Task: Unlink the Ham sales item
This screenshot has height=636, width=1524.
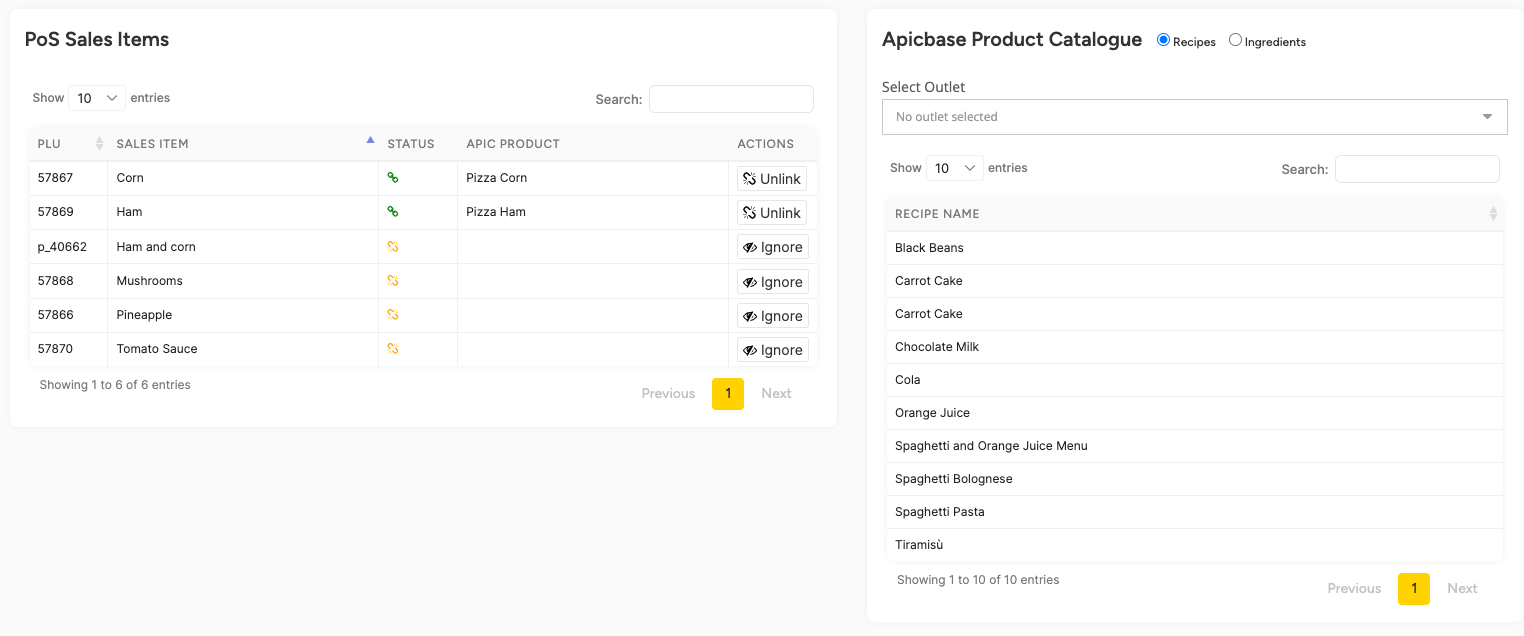Action: tap(772, 213)
